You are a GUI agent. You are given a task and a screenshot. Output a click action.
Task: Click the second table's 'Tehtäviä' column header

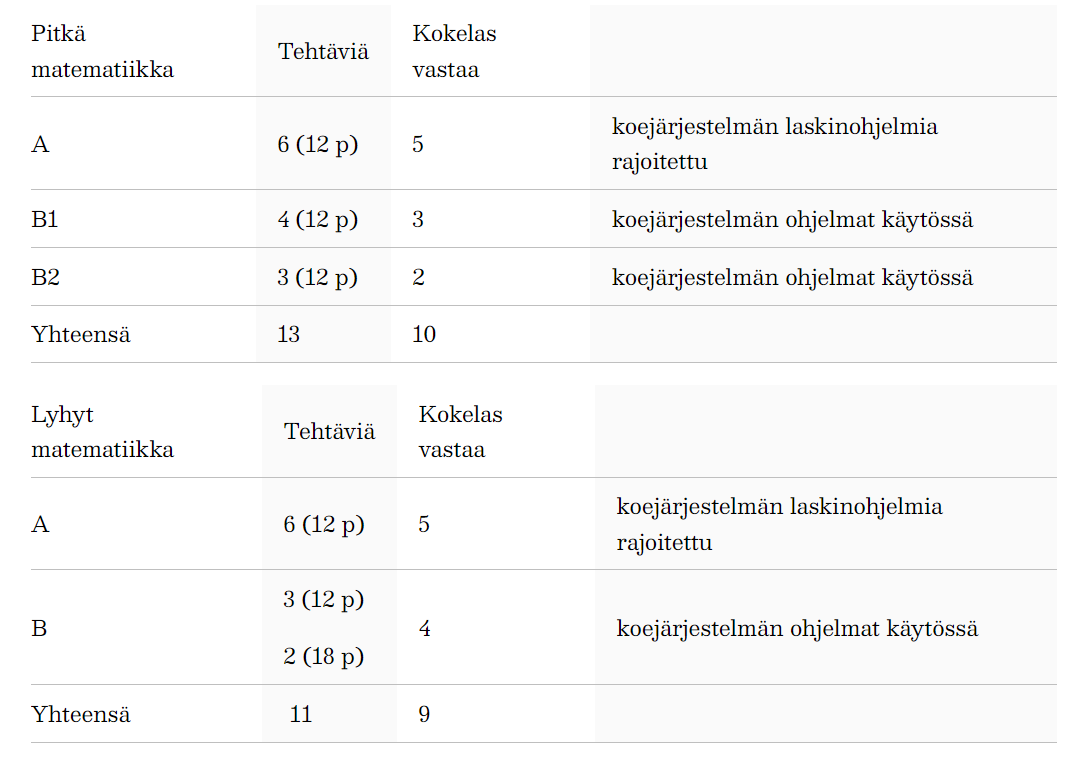[x=330, y=432]
